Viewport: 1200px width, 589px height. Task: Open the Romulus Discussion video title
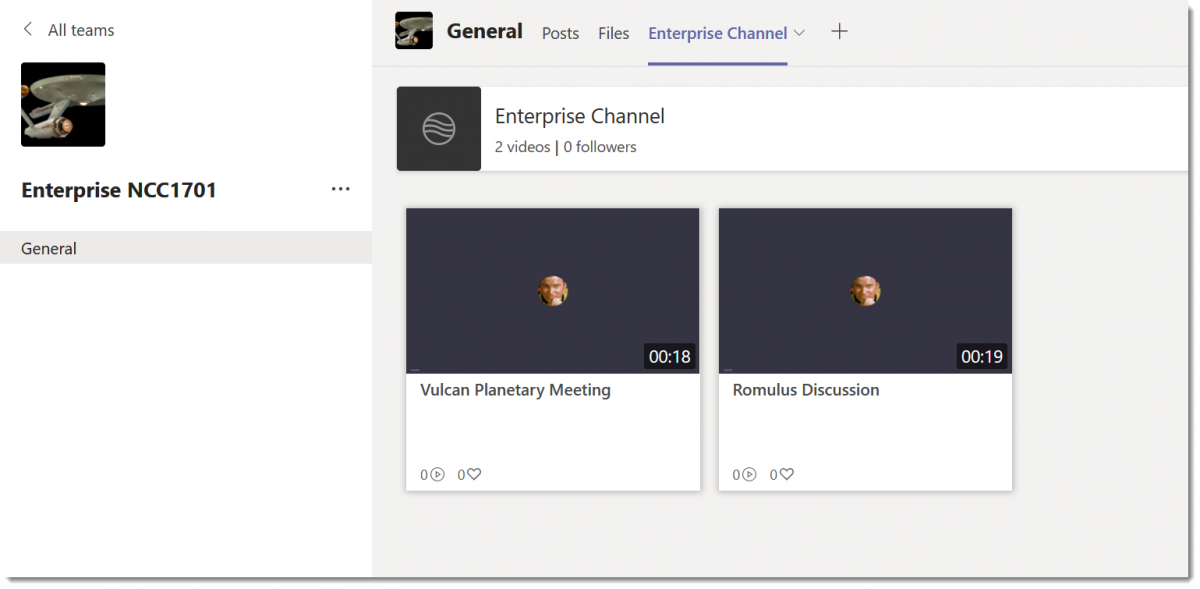pos(805,390)
